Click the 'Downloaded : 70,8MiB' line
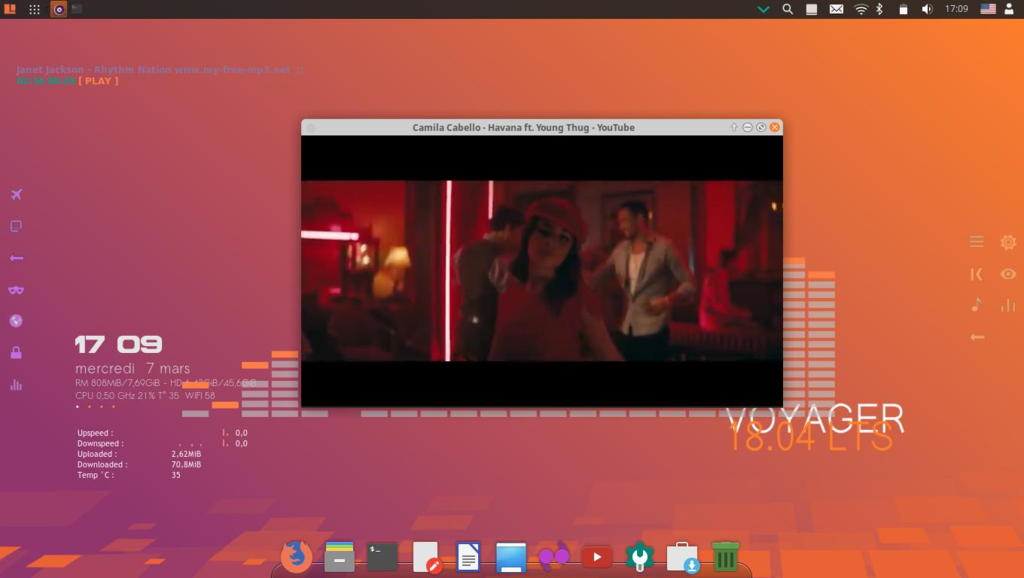The image size is (1024, 578). [139, 464]
